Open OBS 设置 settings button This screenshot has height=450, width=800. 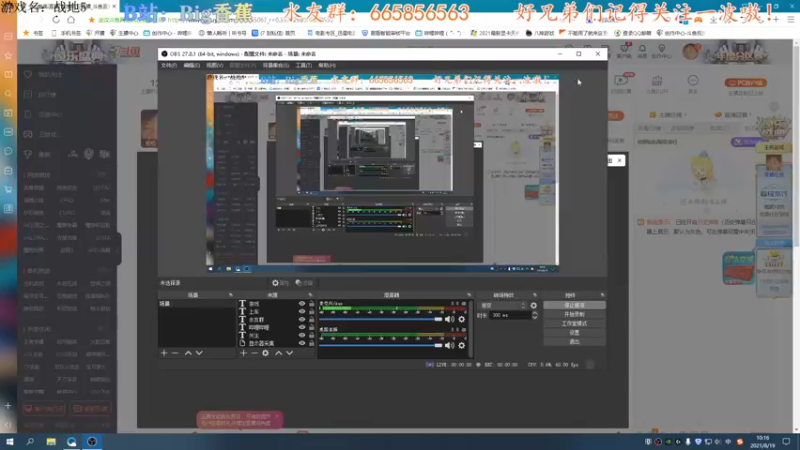[574, 333]
